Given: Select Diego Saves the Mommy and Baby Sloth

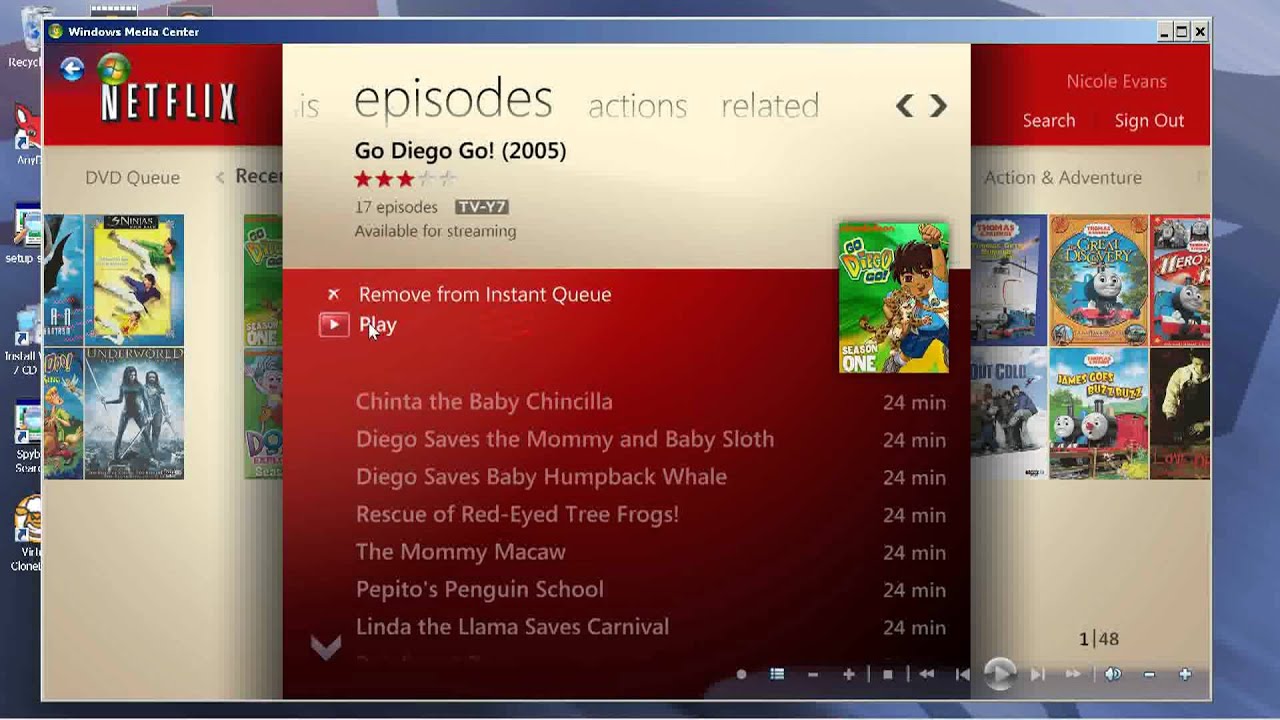Looking at the screenshot, I should click(565, 439).
